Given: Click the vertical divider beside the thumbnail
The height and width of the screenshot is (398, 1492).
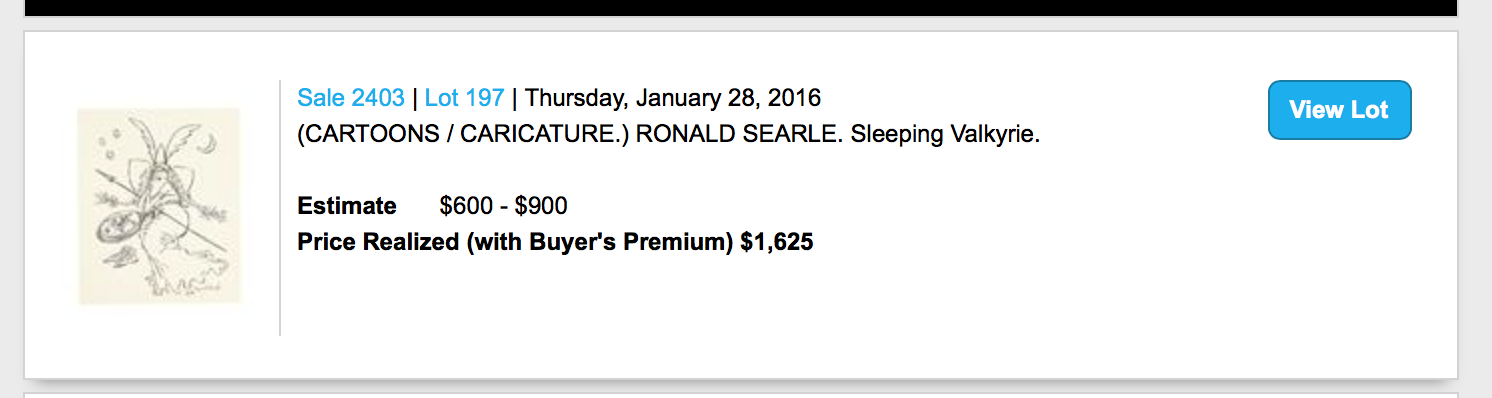Looking at the screenshot, I should (280, 207).
